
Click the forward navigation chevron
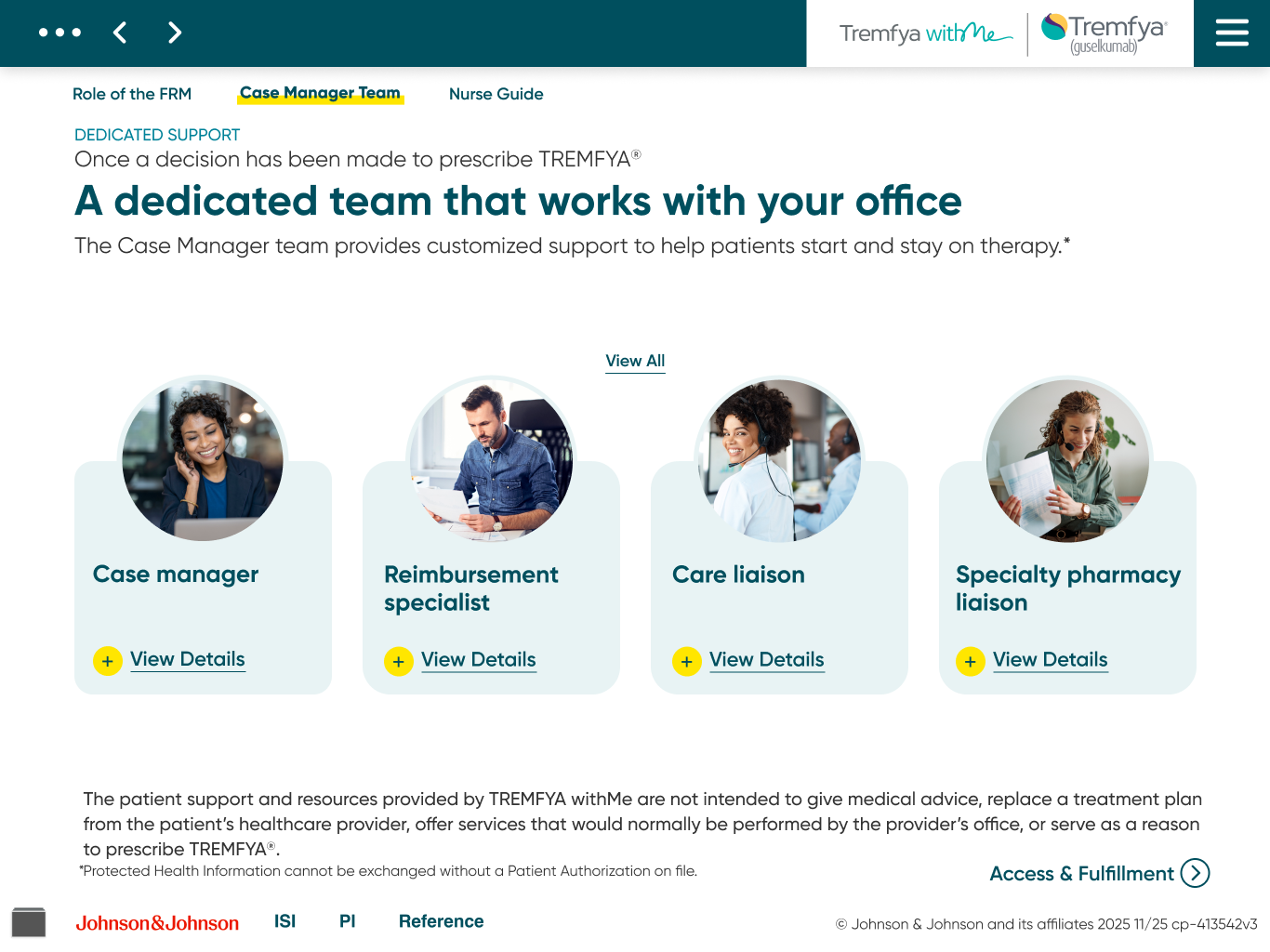pyautogui.click(x=174, y=32)
